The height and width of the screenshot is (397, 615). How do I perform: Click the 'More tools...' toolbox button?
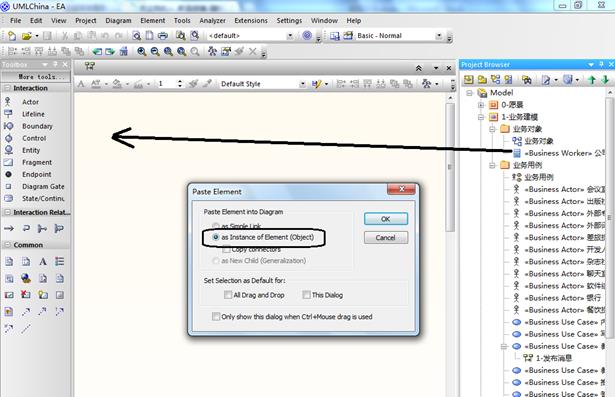[36, 77]
